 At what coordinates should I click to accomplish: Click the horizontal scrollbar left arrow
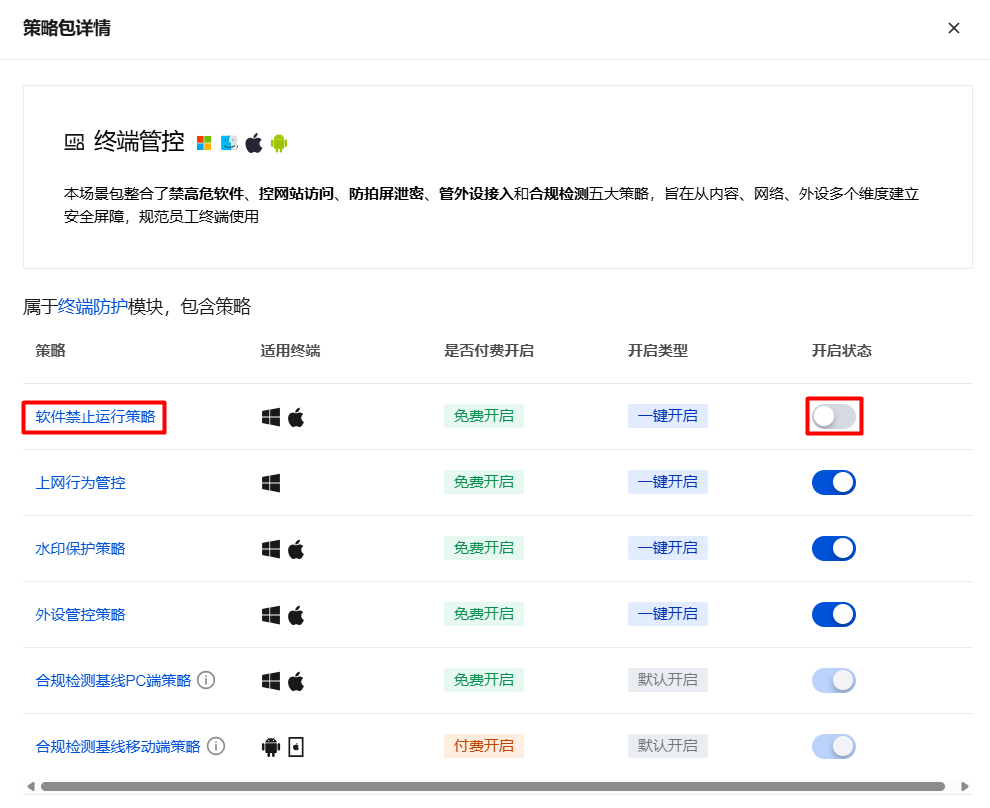(x=30, y=786)
